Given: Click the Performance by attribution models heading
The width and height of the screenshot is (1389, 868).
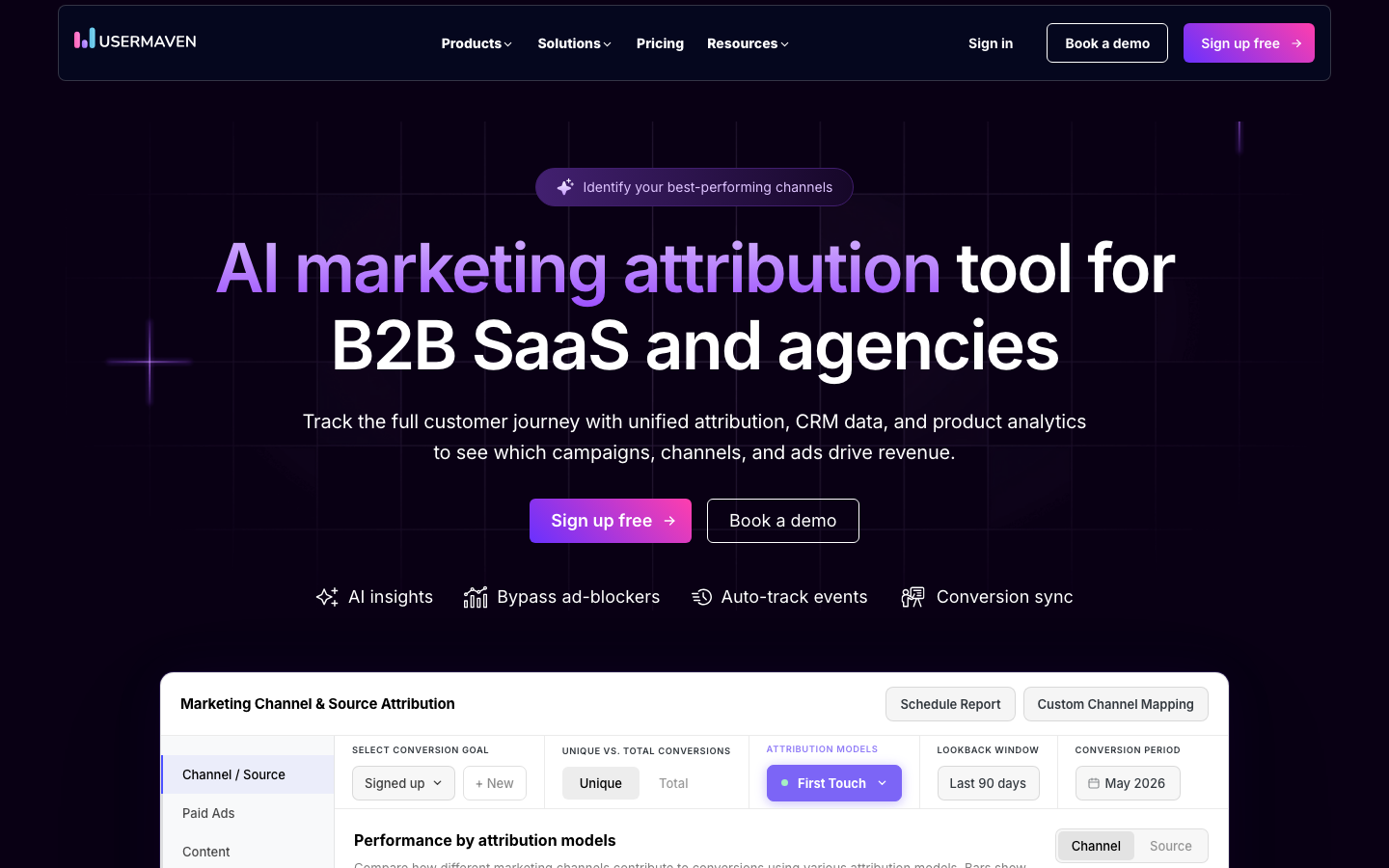Looking at the screenshot, I should [x=485, y=840].
